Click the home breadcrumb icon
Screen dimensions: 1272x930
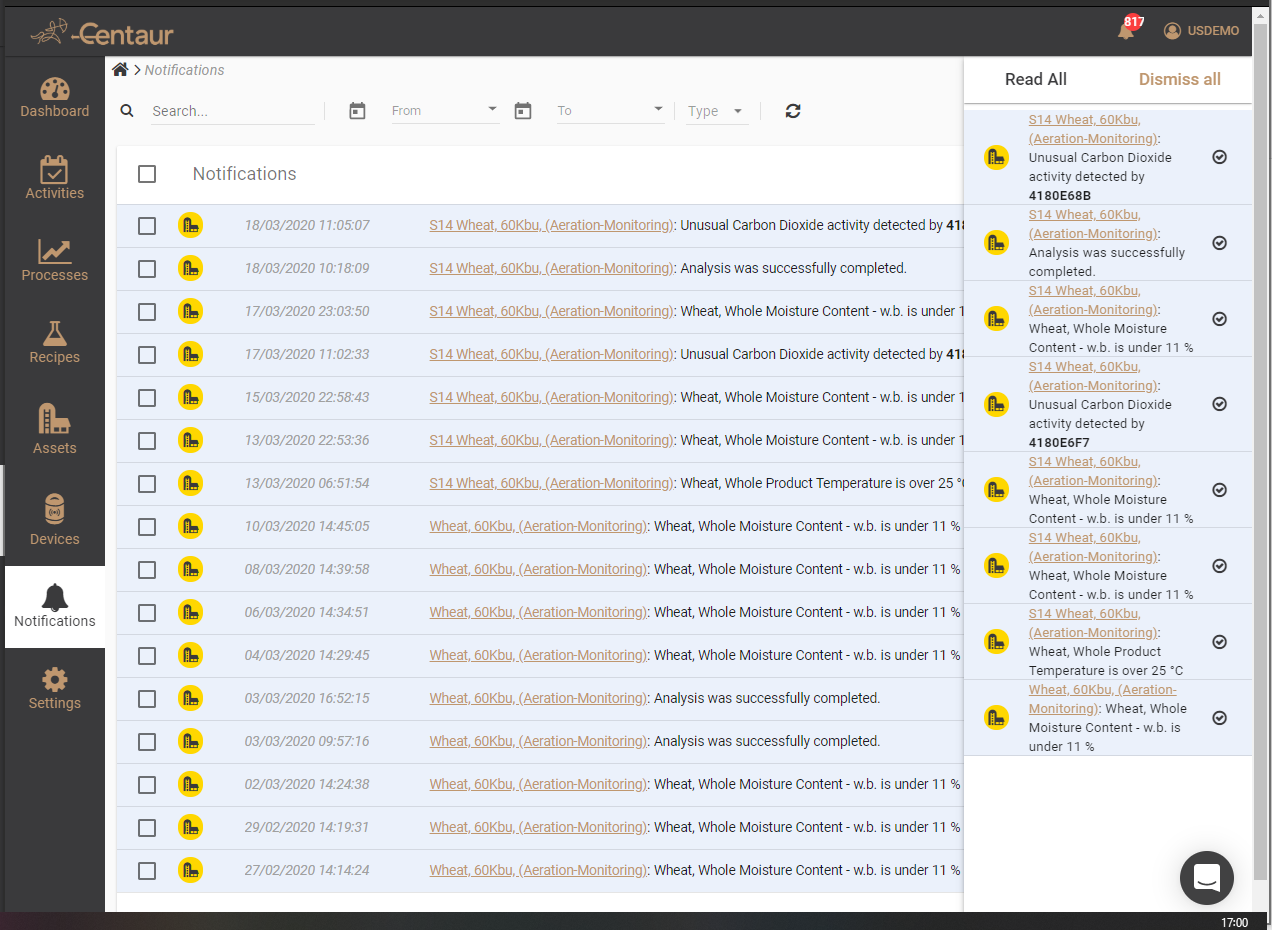(120, 69)
